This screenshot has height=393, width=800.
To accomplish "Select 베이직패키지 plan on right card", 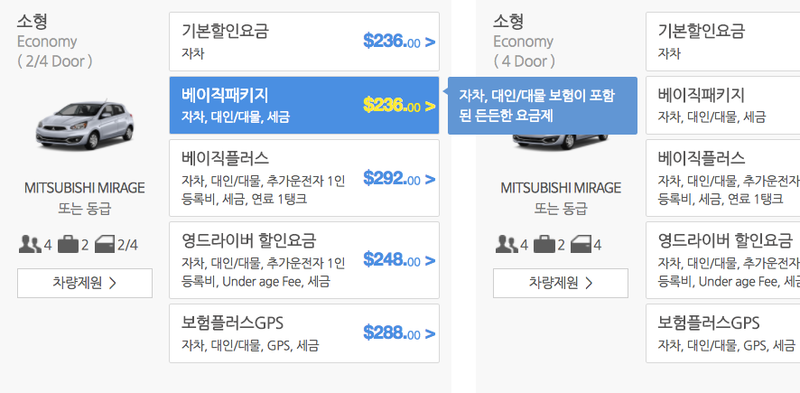I will pyautogui.click(x=722, y=105).
